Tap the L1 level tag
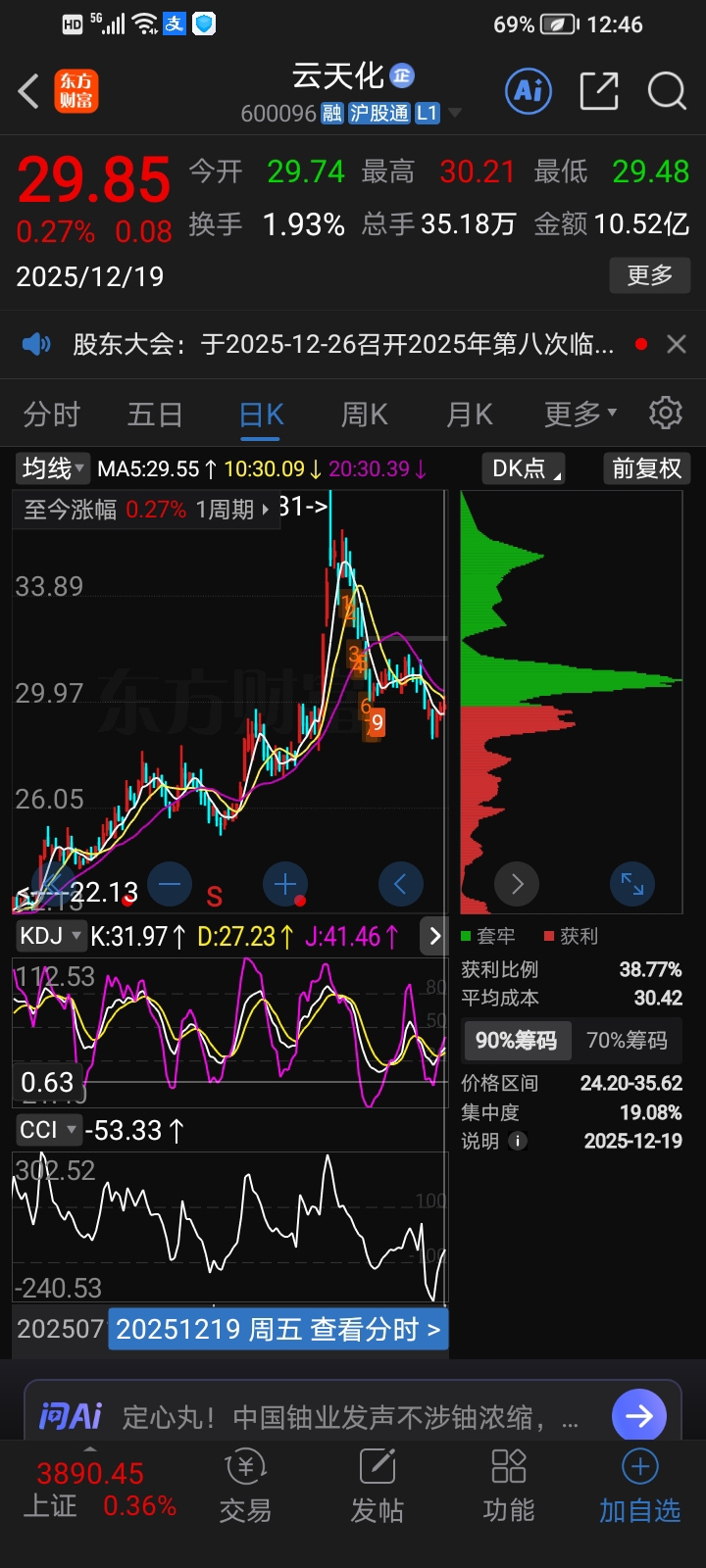The width and height of the screenshot is (706, 1568). point(427,114)
